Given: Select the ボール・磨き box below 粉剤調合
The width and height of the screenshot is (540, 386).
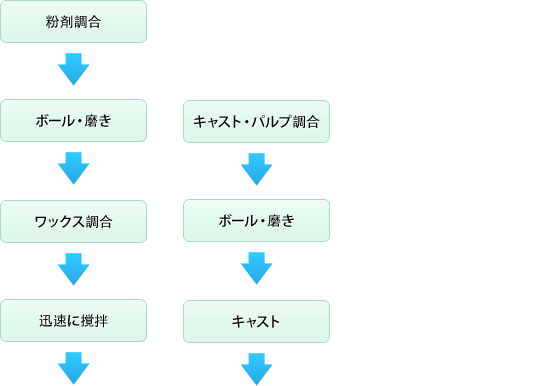Looking at the screenshot, I should coord(73,121).
